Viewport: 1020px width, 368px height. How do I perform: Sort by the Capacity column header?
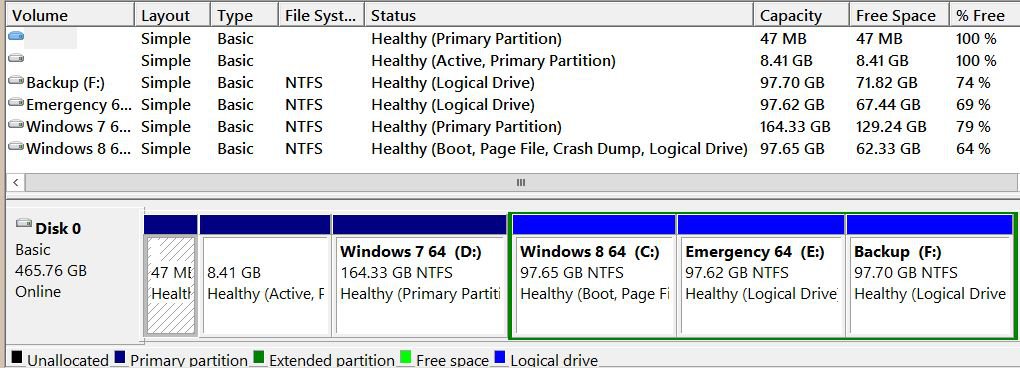pos(801,15)
